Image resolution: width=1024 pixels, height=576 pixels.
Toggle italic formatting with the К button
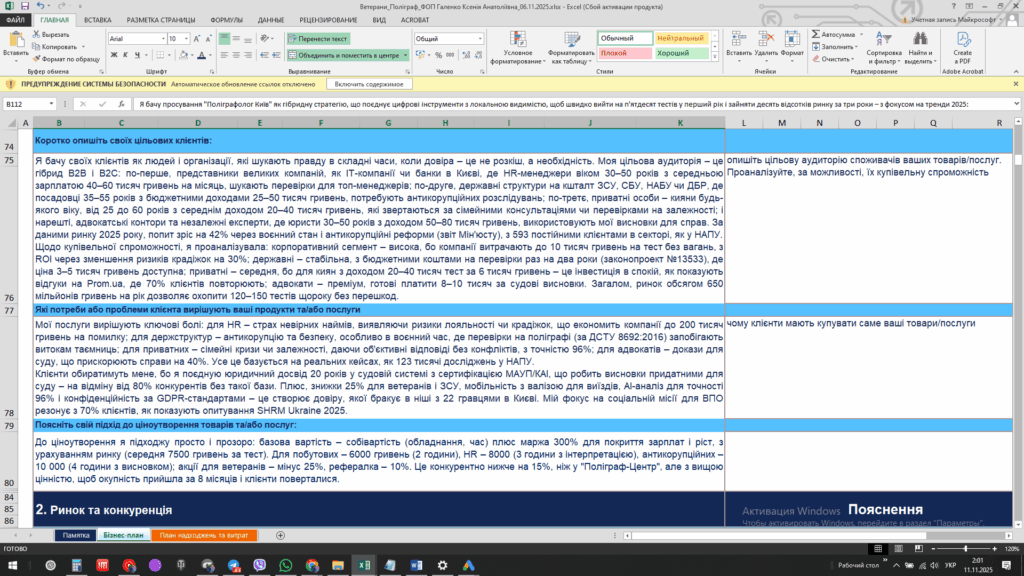[124, 55]
